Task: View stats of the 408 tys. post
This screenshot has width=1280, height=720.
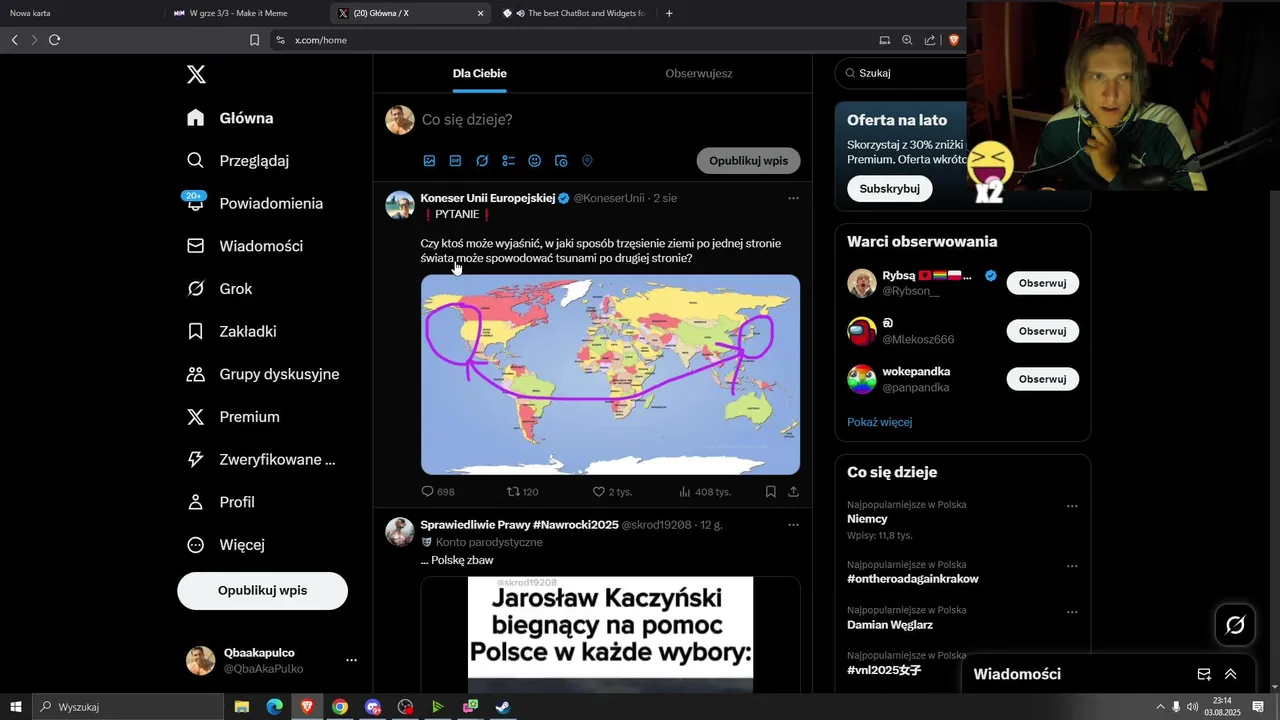Action: pyautogui.click(x=704, y=492)
